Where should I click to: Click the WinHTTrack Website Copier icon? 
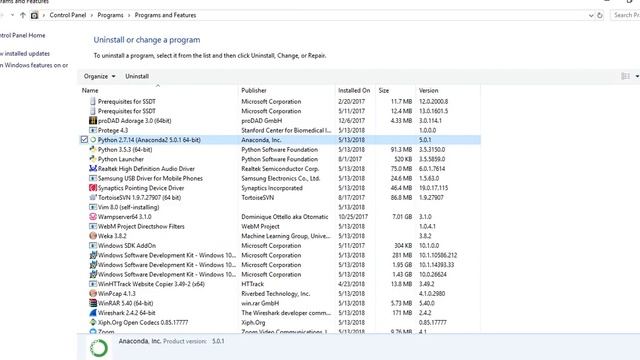pos(93,284)
